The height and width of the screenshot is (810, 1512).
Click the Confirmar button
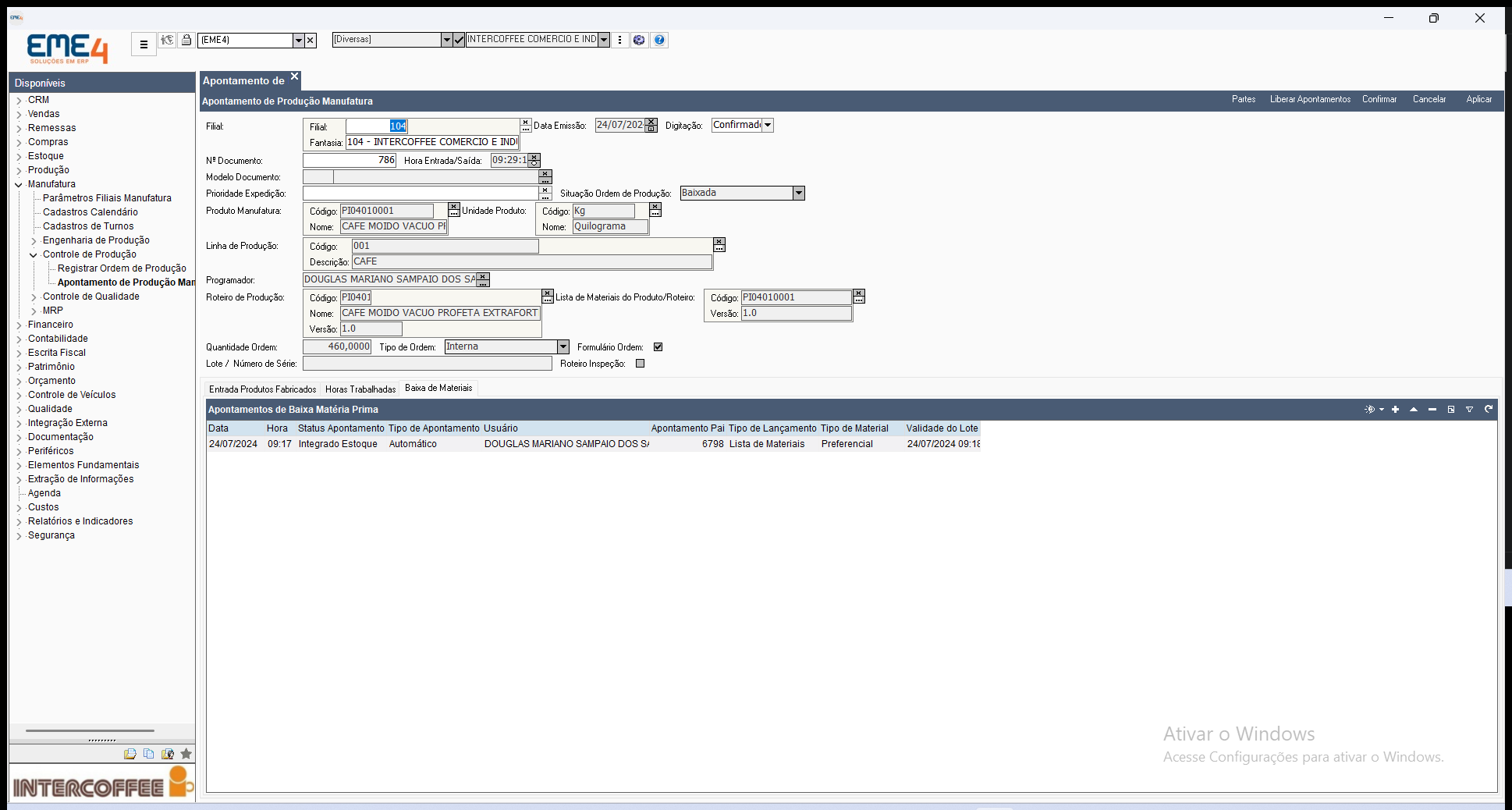1379,99
